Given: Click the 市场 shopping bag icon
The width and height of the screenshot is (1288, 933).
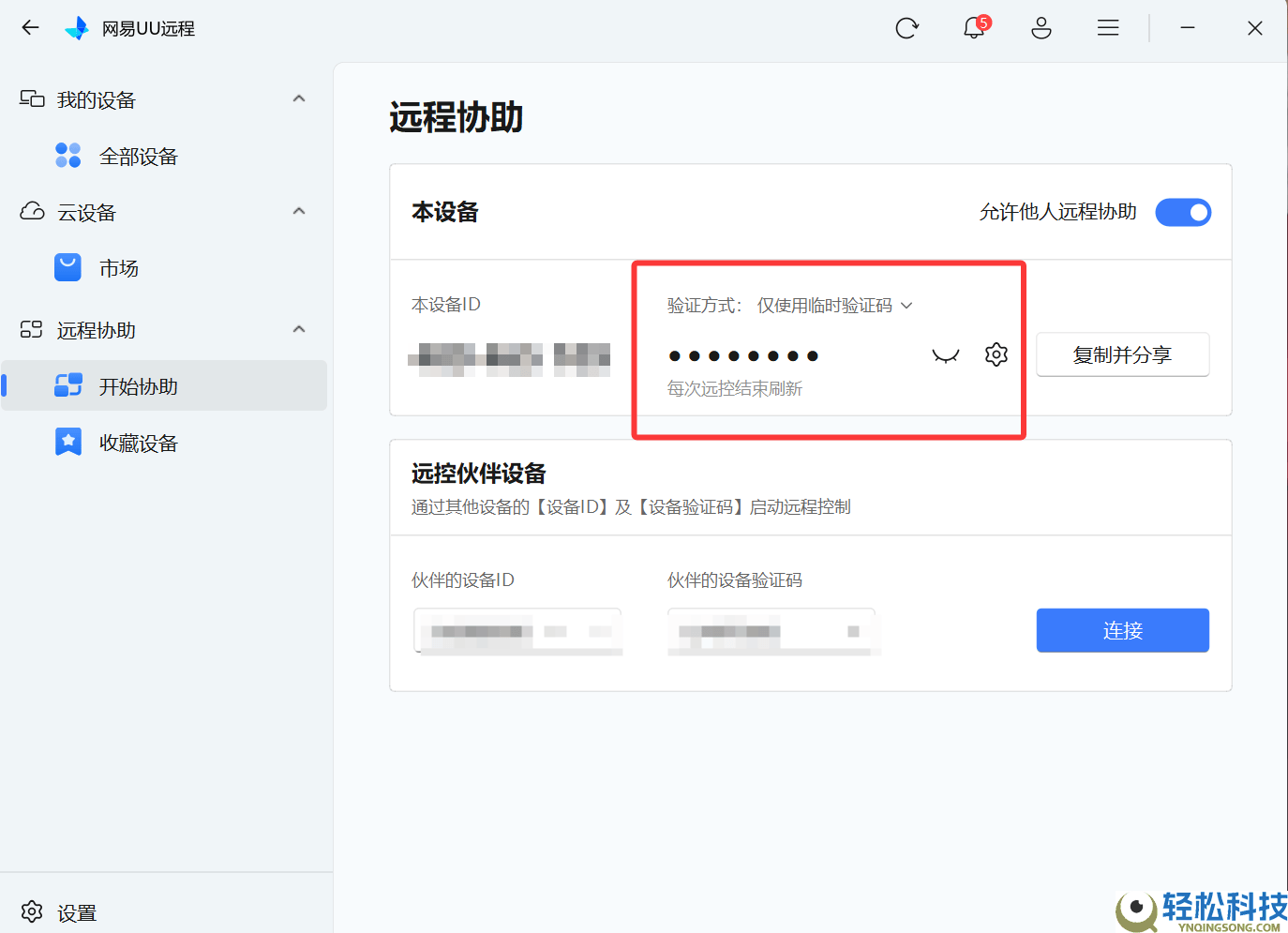Looking at the screenshot, I should [x=68, y=268].
